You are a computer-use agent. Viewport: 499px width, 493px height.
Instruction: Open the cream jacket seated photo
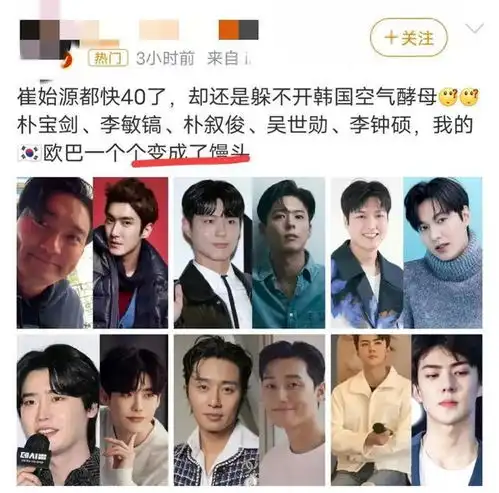371,410
